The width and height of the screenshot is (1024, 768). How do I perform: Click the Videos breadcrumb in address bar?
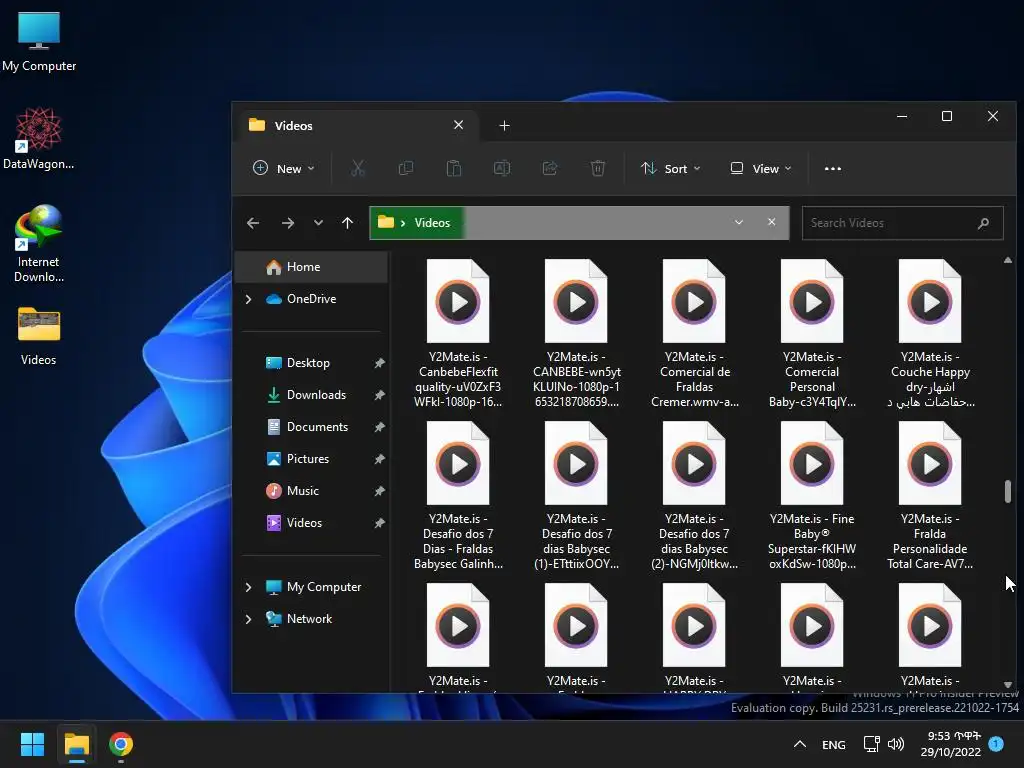[432, 223]
